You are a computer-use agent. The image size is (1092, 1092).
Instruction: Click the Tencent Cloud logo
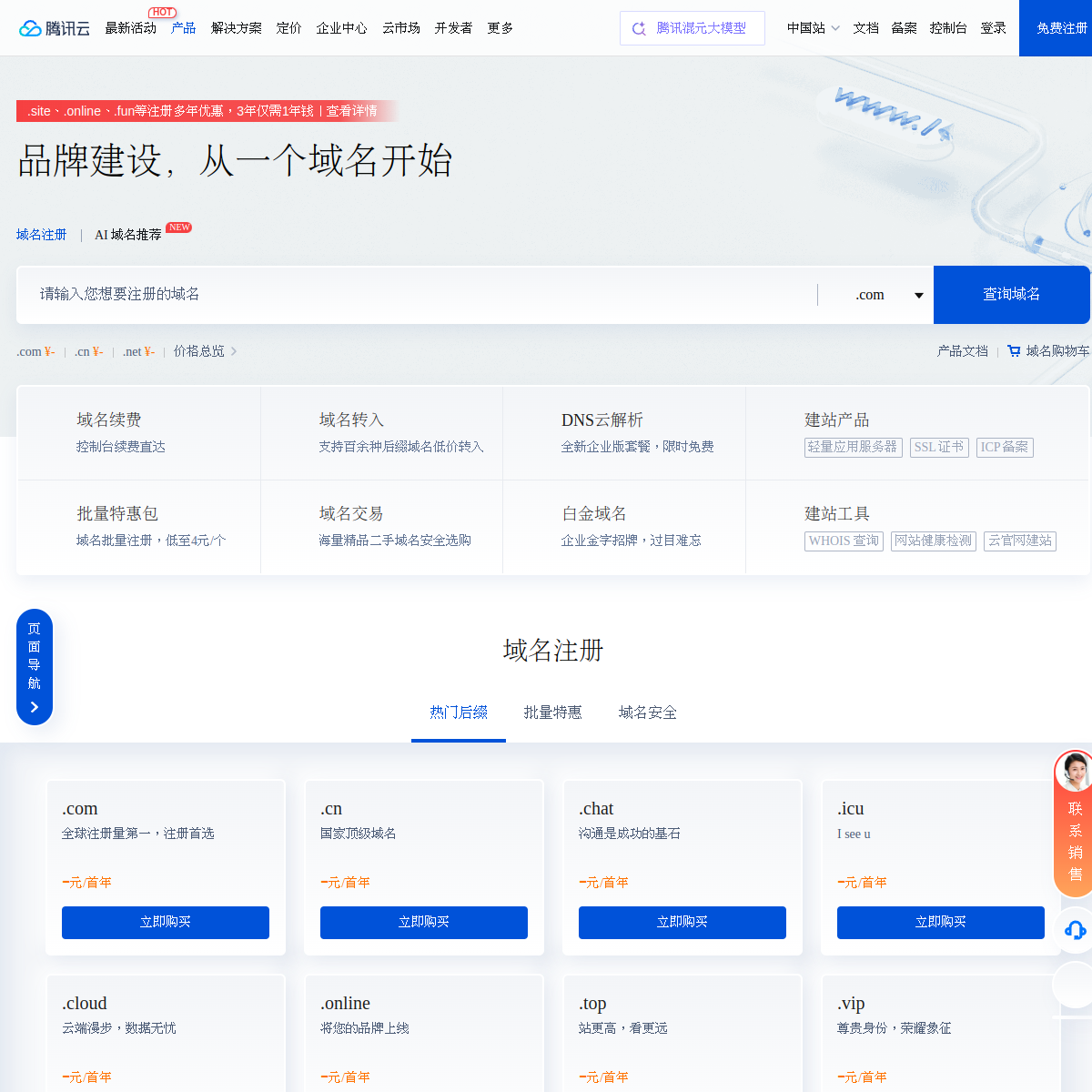[x=55, y=28]
